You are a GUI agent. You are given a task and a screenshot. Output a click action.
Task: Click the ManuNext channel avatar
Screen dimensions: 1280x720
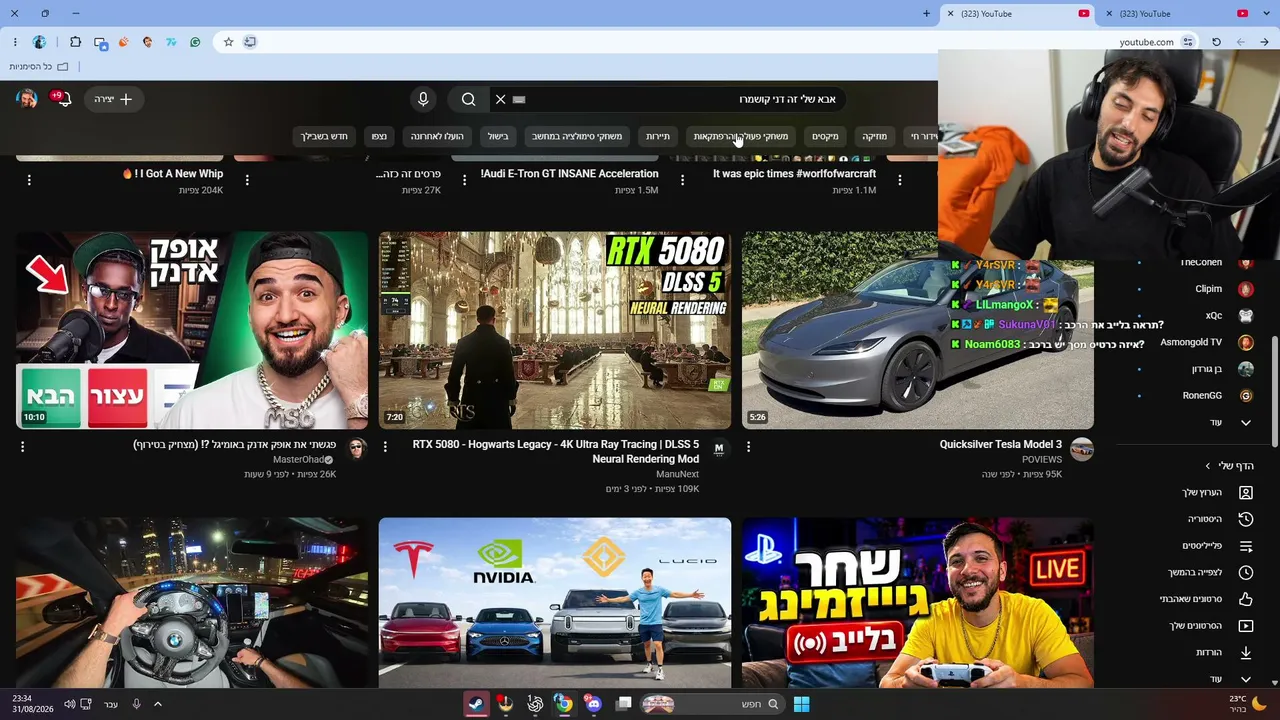tap(719, 450)
